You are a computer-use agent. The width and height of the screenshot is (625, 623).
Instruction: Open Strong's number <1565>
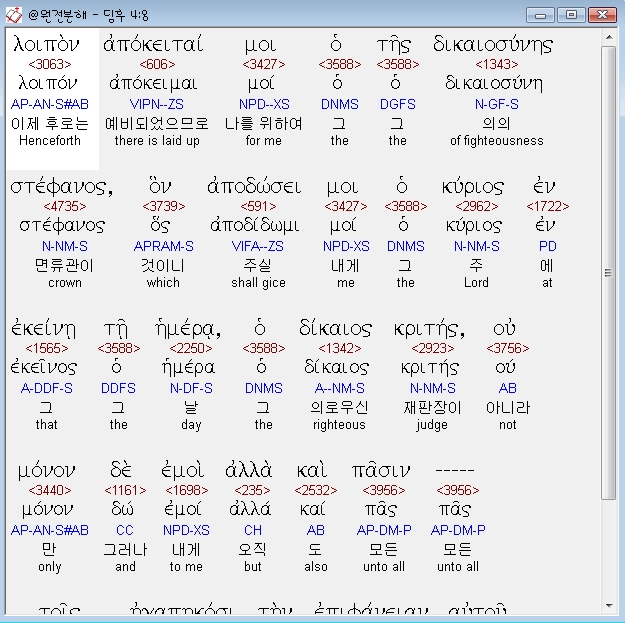[47, 348]
